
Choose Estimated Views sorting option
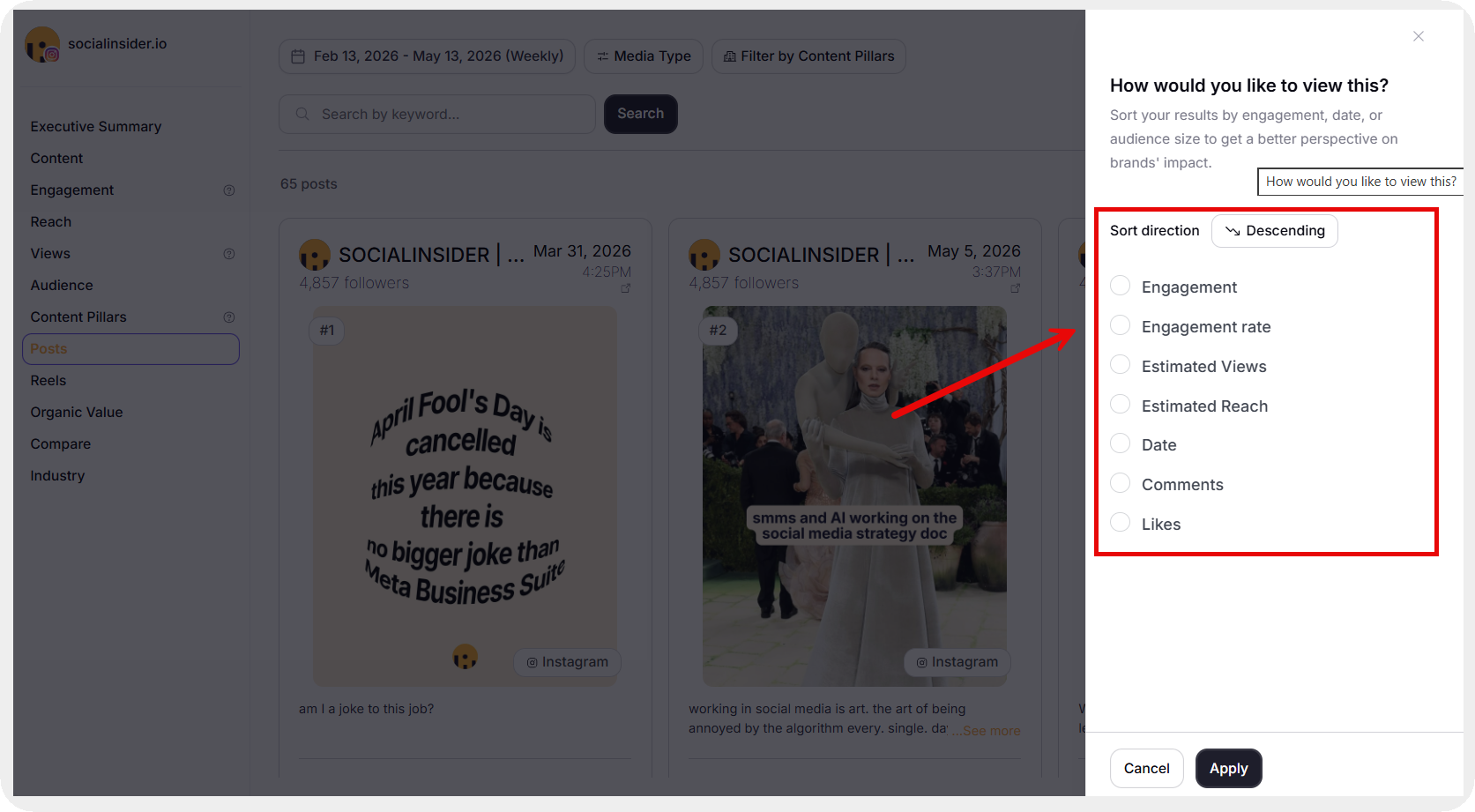point(1121,365)
